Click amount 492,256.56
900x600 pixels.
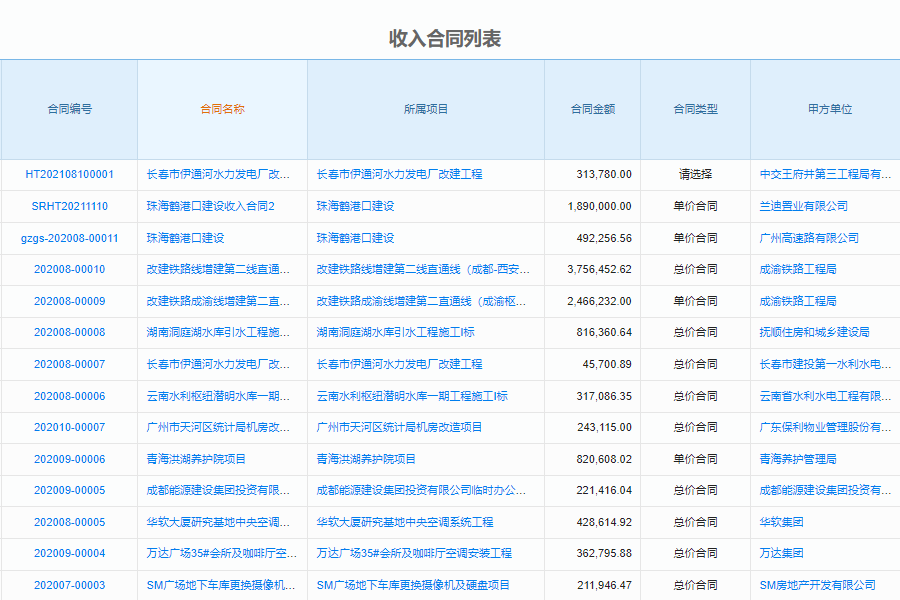(604, 238)
